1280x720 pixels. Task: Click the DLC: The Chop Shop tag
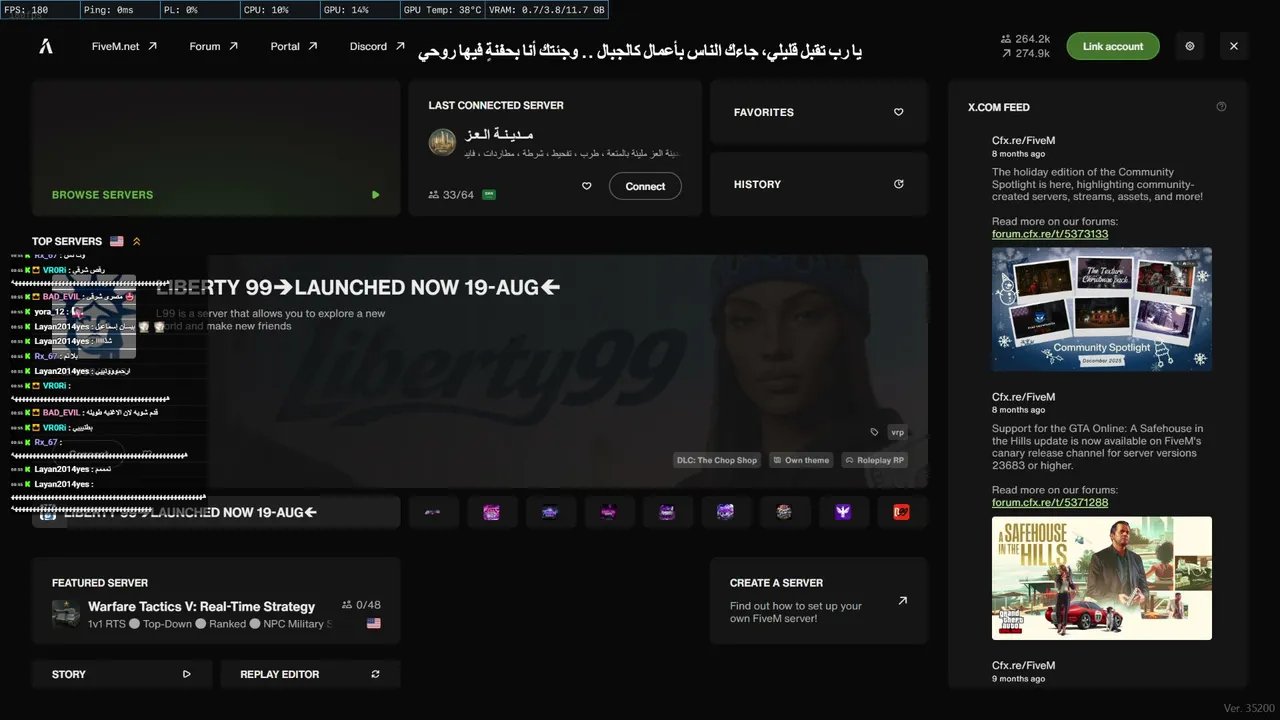[717, 460]
